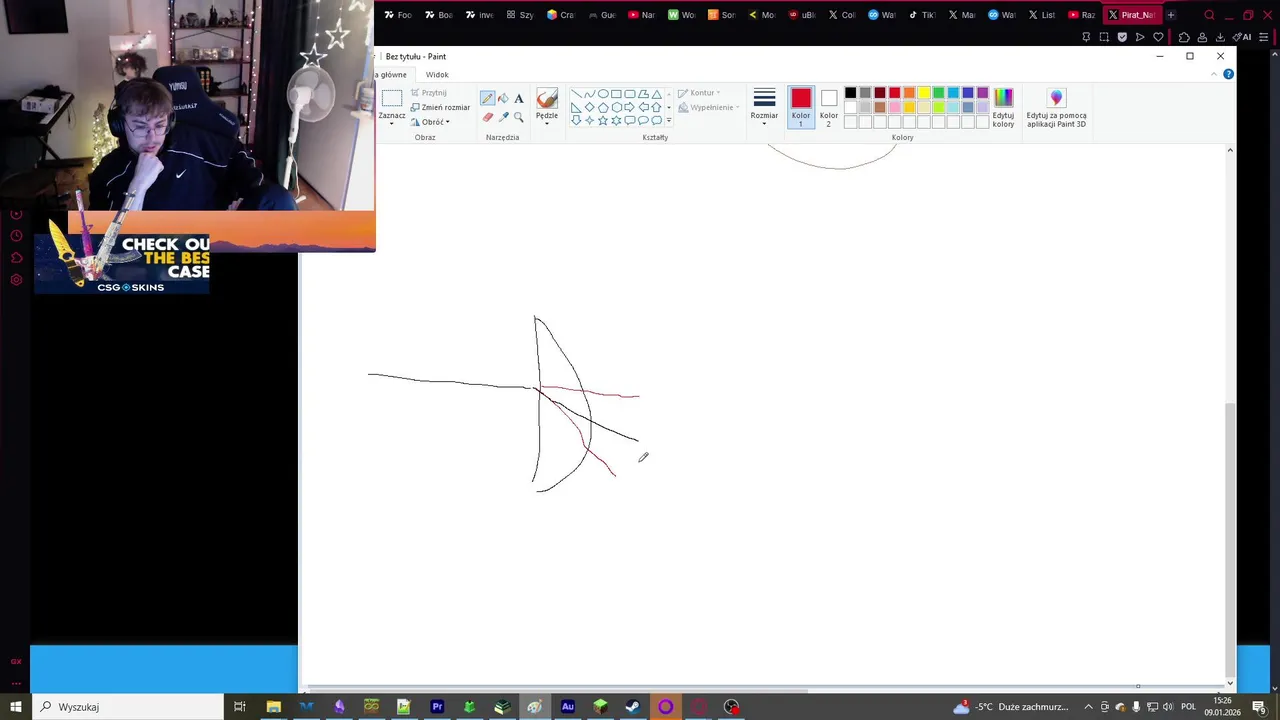Click the POL language indicator
This screenshot has height=720, width=1280.
1188,707
